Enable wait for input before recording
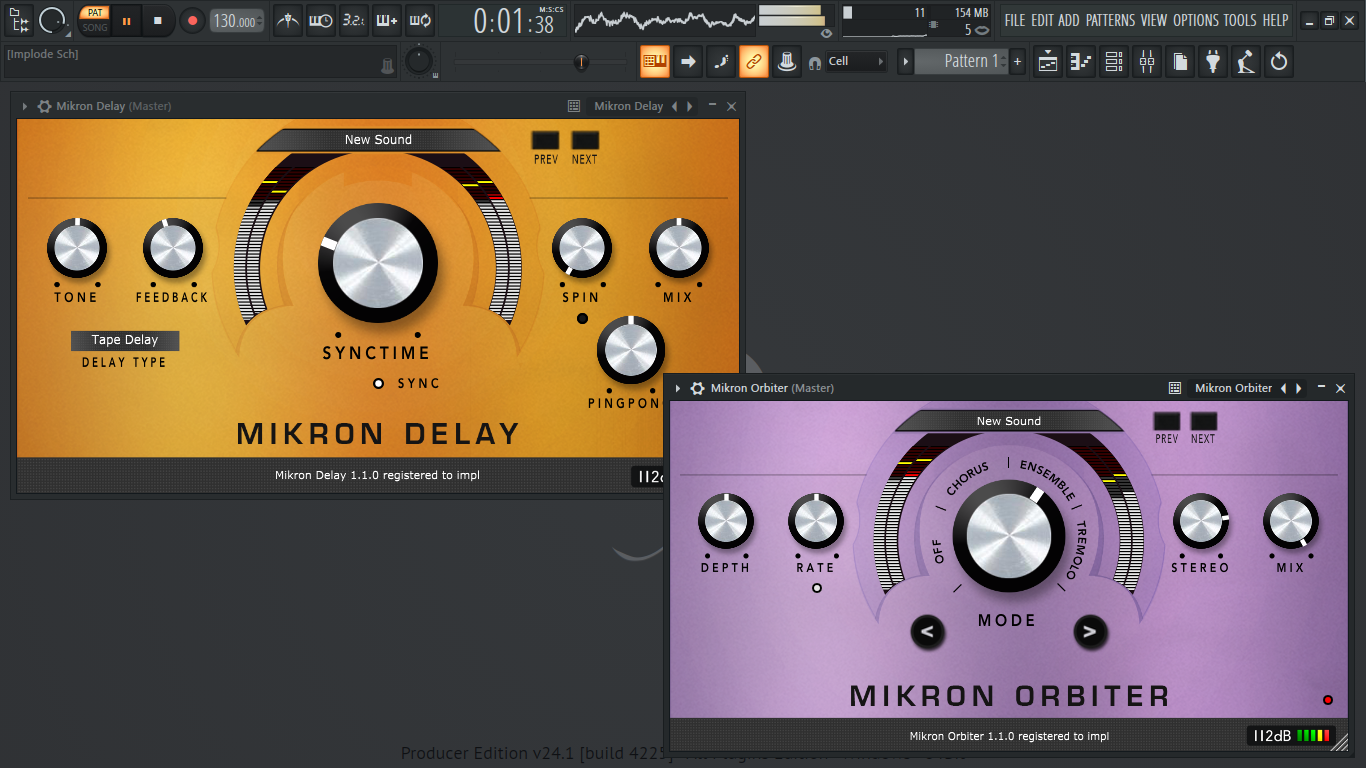Viewport: 1366px width, 768px height. pos(320,20)
